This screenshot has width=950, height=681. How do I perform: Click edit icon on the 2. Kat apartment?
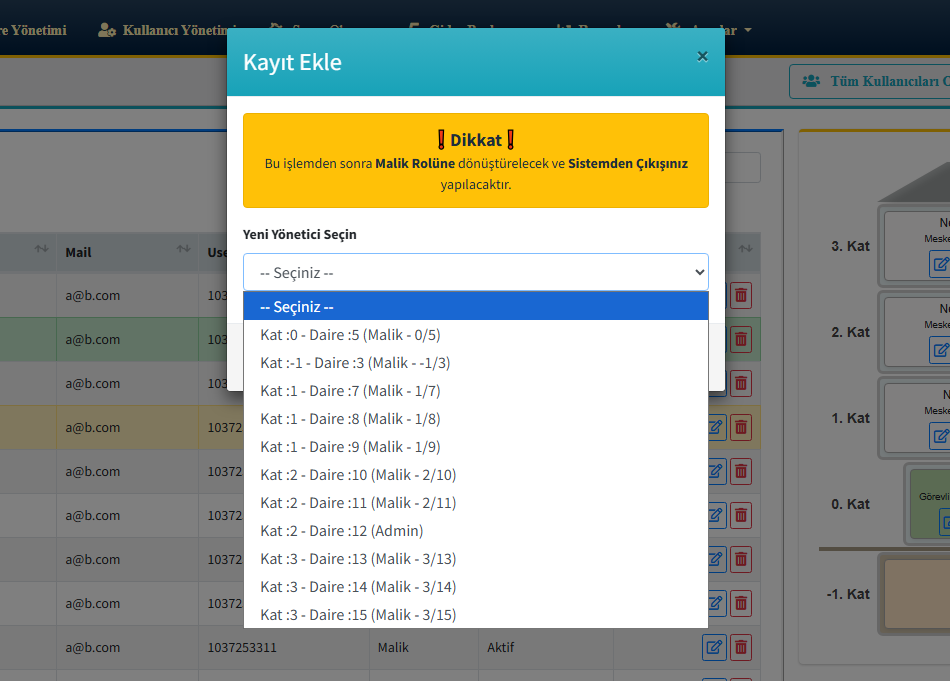pos(940,350)
